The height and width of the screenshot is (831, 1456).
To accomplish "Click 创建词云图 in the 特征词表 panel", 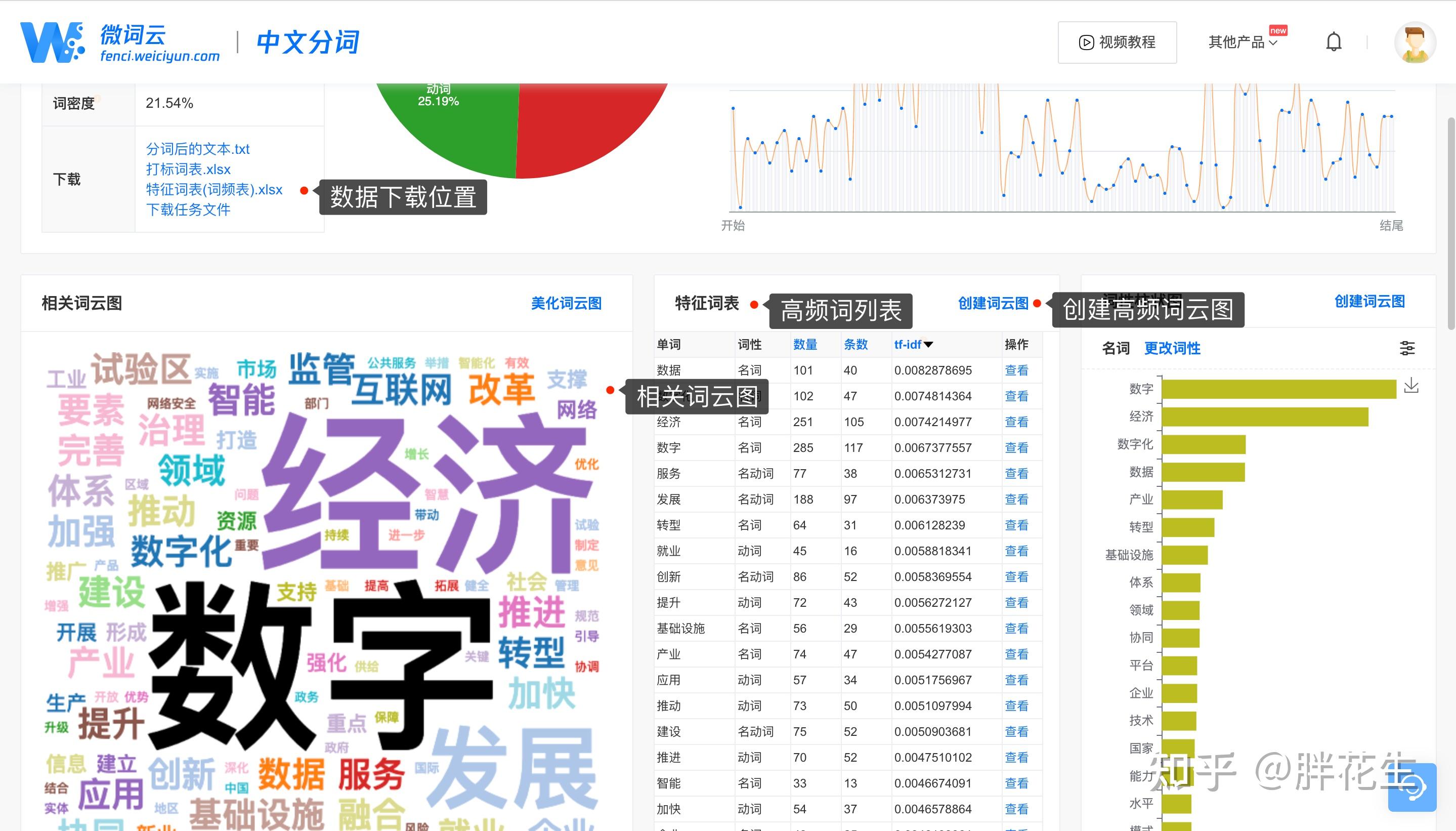I will click(993, 303).
